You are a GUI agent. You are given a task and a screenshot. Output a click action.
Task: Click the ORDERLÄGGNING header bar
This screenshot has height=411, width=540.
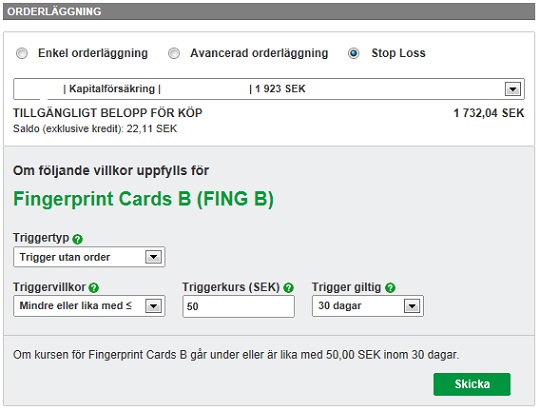tap(269, 11)
